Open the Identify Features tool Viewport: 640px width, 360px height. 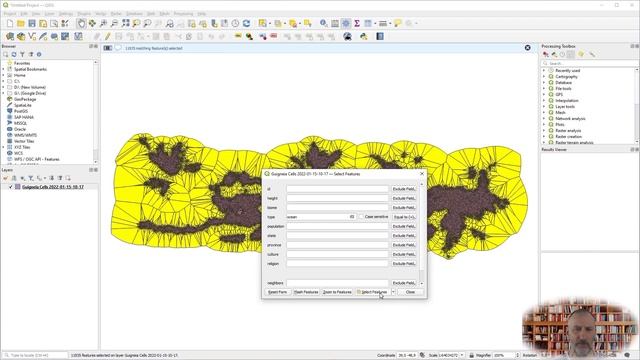pos(323,24)
